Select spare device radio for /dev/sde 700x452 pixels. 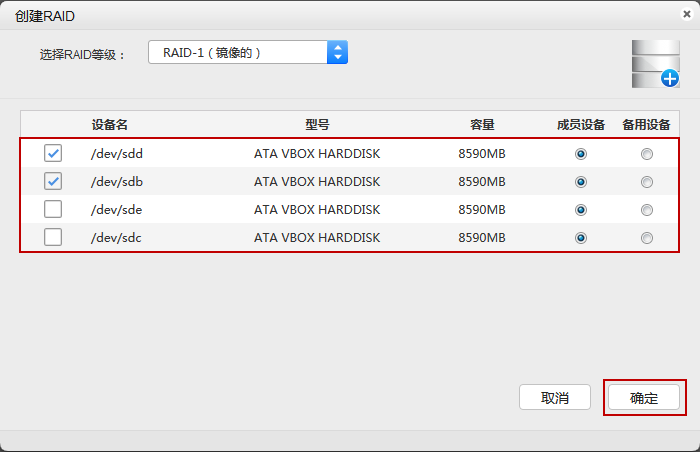[647, 210]
